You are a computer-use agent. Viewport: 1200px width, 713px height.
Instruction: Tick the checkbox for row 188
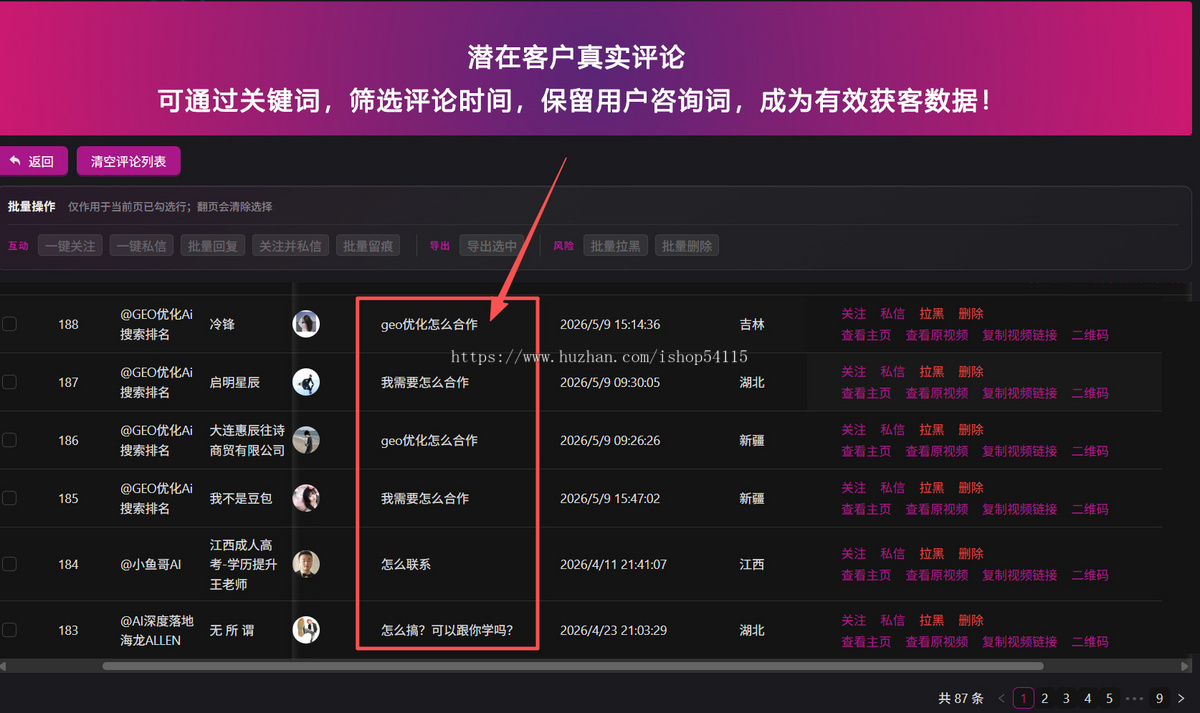click(9, 324)
